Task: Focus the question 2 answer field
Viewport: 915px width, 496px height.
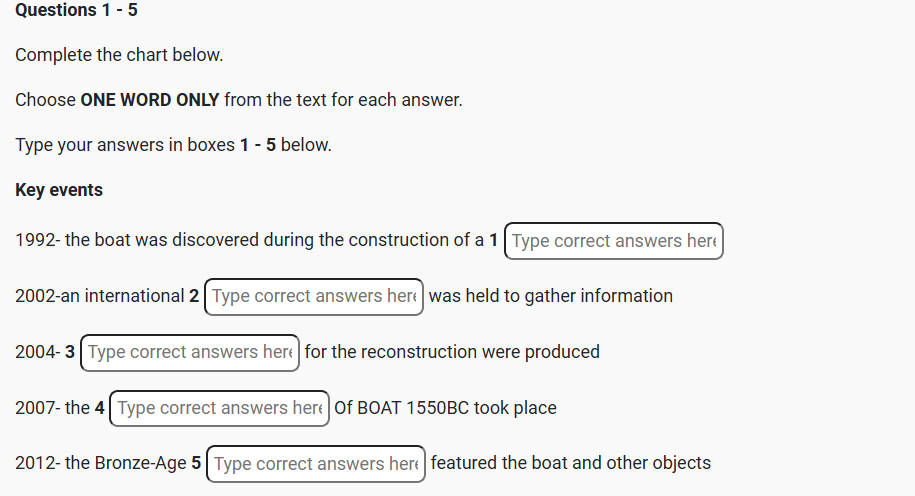Action: click(x=314, y=297)
